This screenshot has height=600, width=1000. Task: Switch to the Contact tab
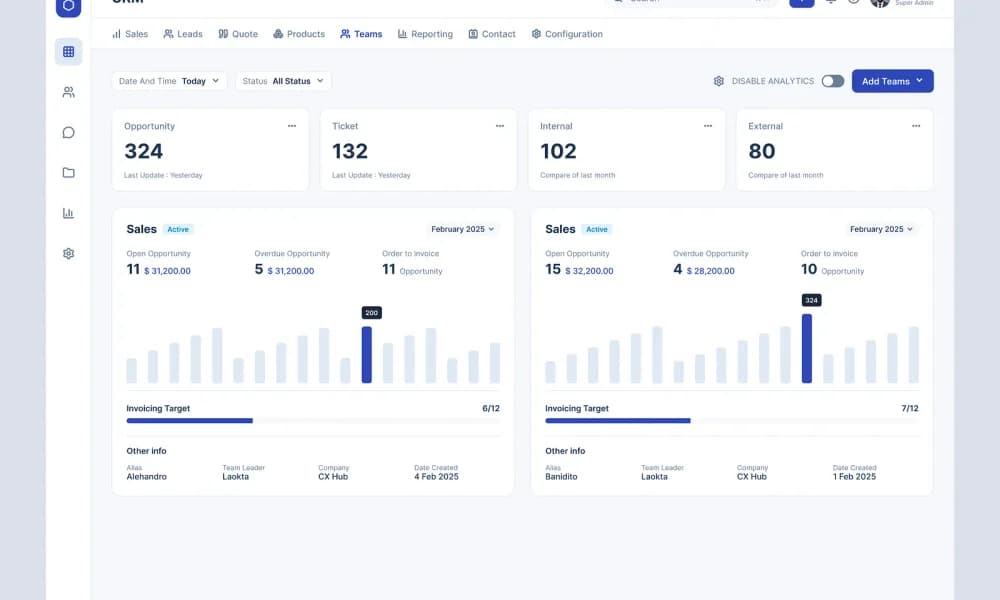pos(492,34)
